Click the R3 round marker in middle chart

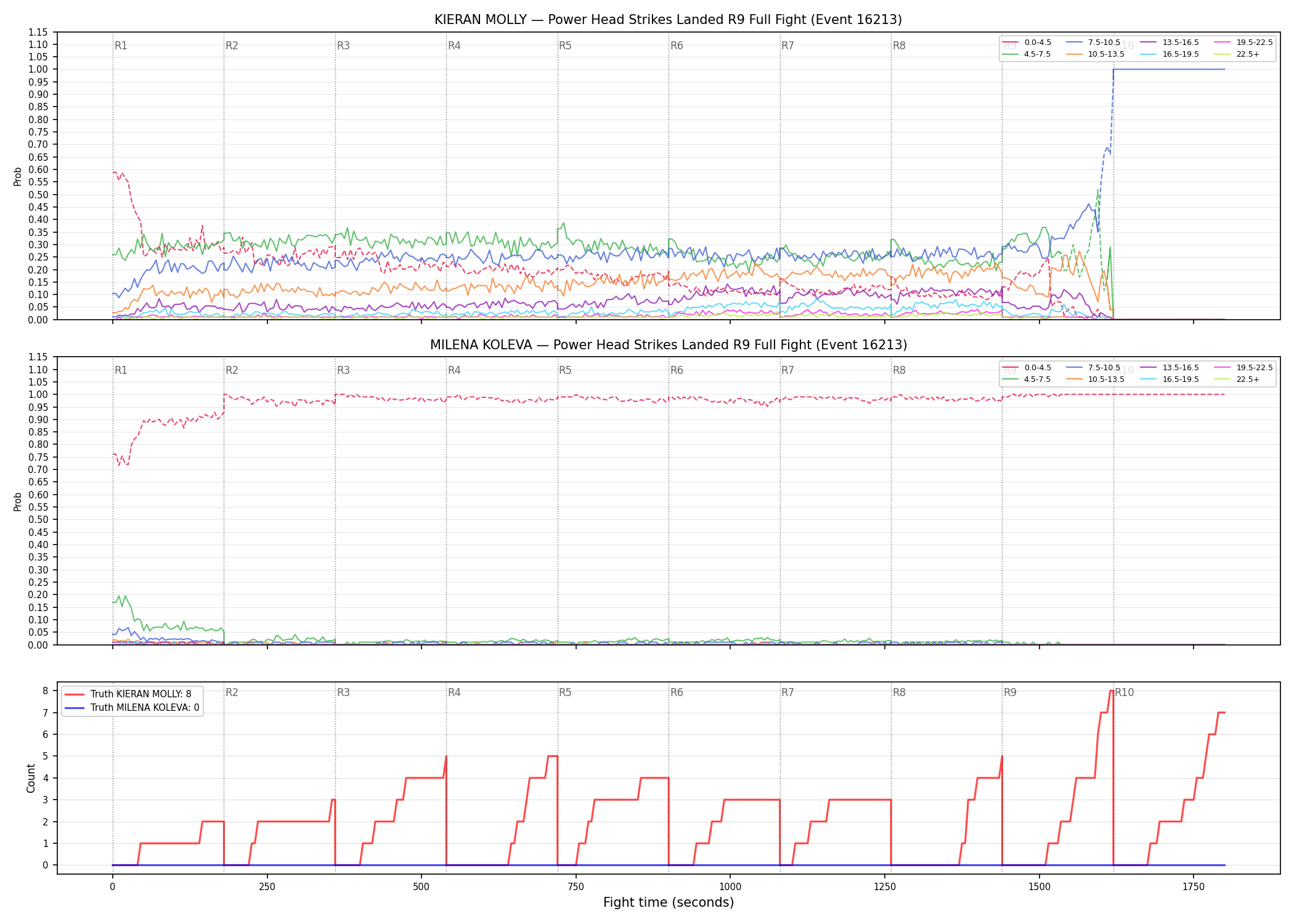[x=343, y=370]
